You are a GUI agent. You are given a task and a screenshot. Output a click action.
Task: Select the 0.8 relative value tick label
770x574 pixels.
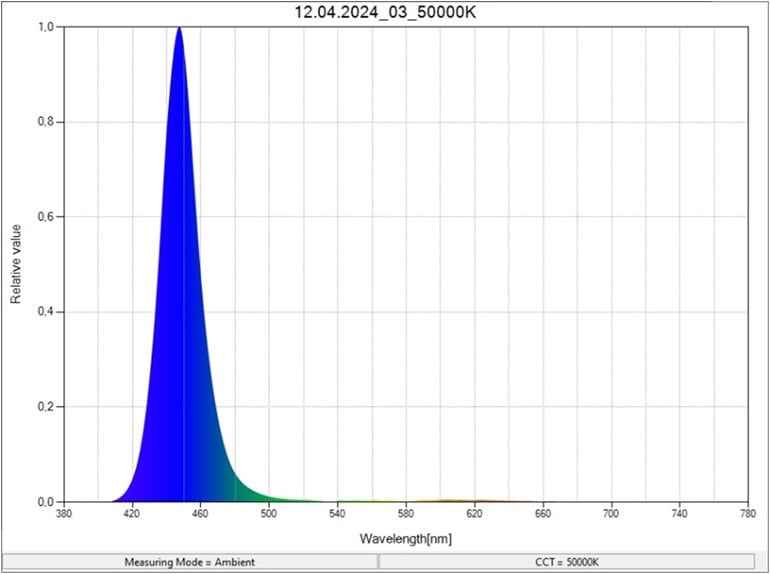click(x=46, y=122)
